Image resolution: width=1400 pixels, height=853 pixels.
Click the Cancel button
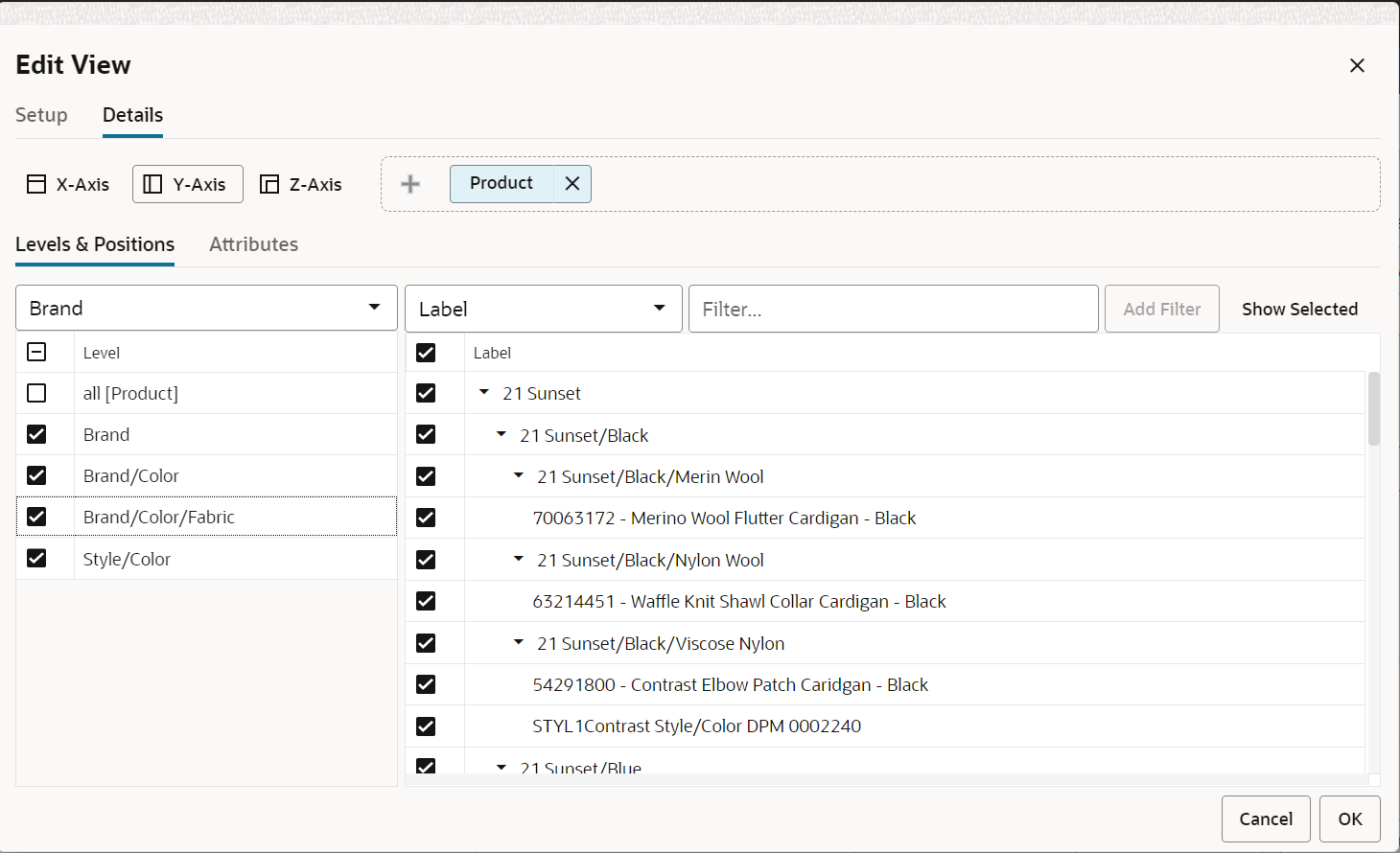1266,818
